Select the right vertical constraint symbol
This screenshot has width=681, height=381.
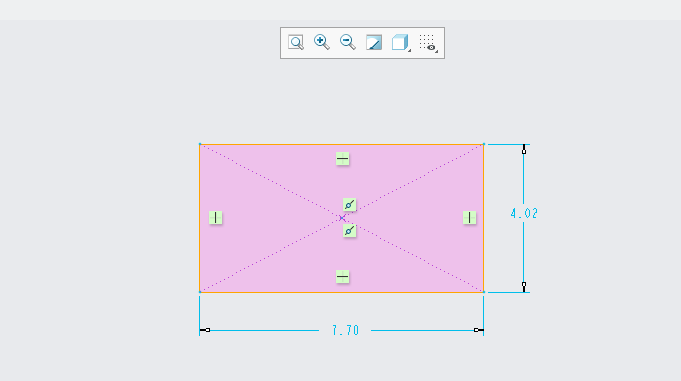click(469, 218)
